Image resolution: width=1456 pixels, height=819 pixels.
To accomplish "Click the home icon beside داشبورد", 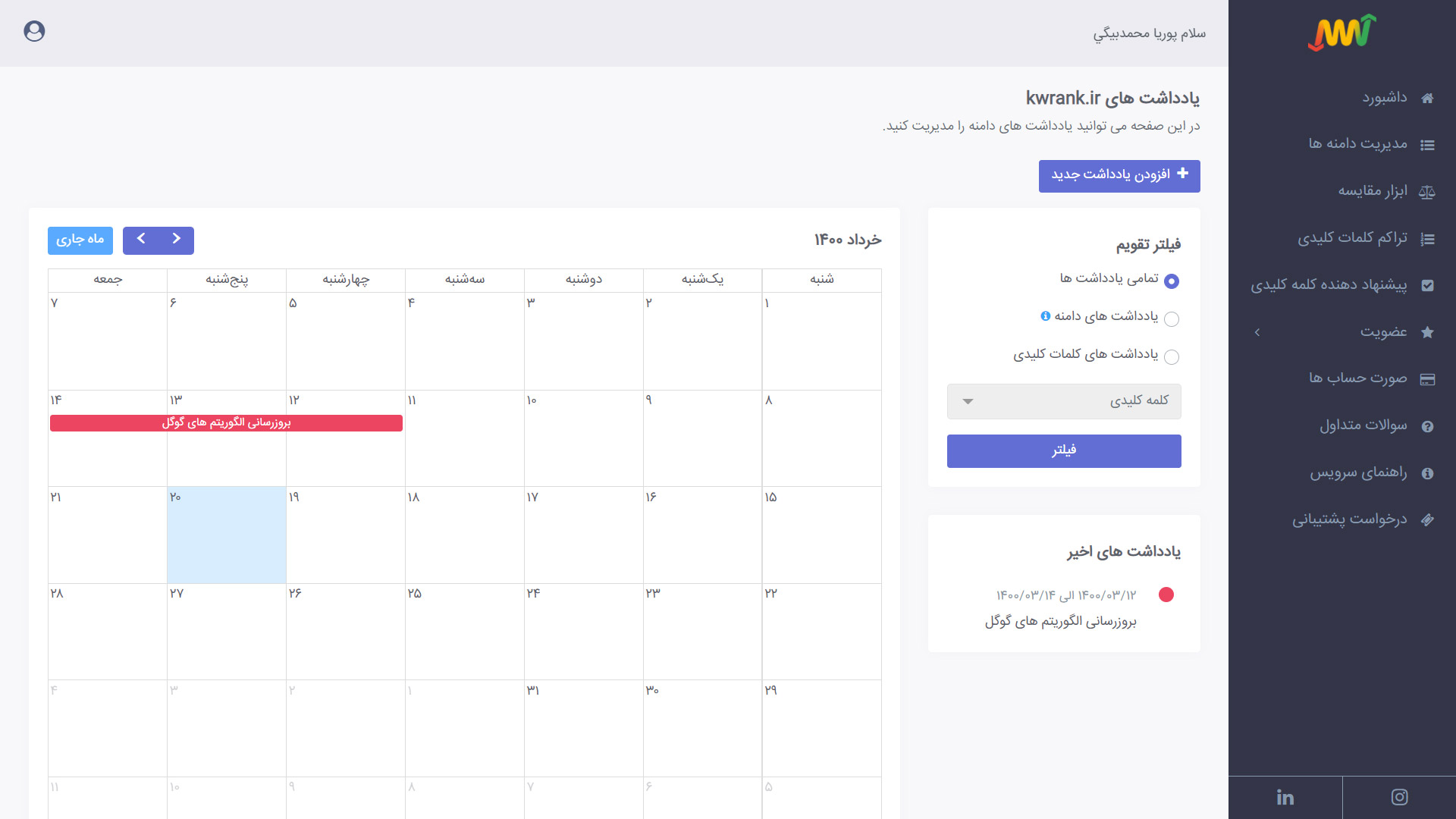I will coord(1427,99).
